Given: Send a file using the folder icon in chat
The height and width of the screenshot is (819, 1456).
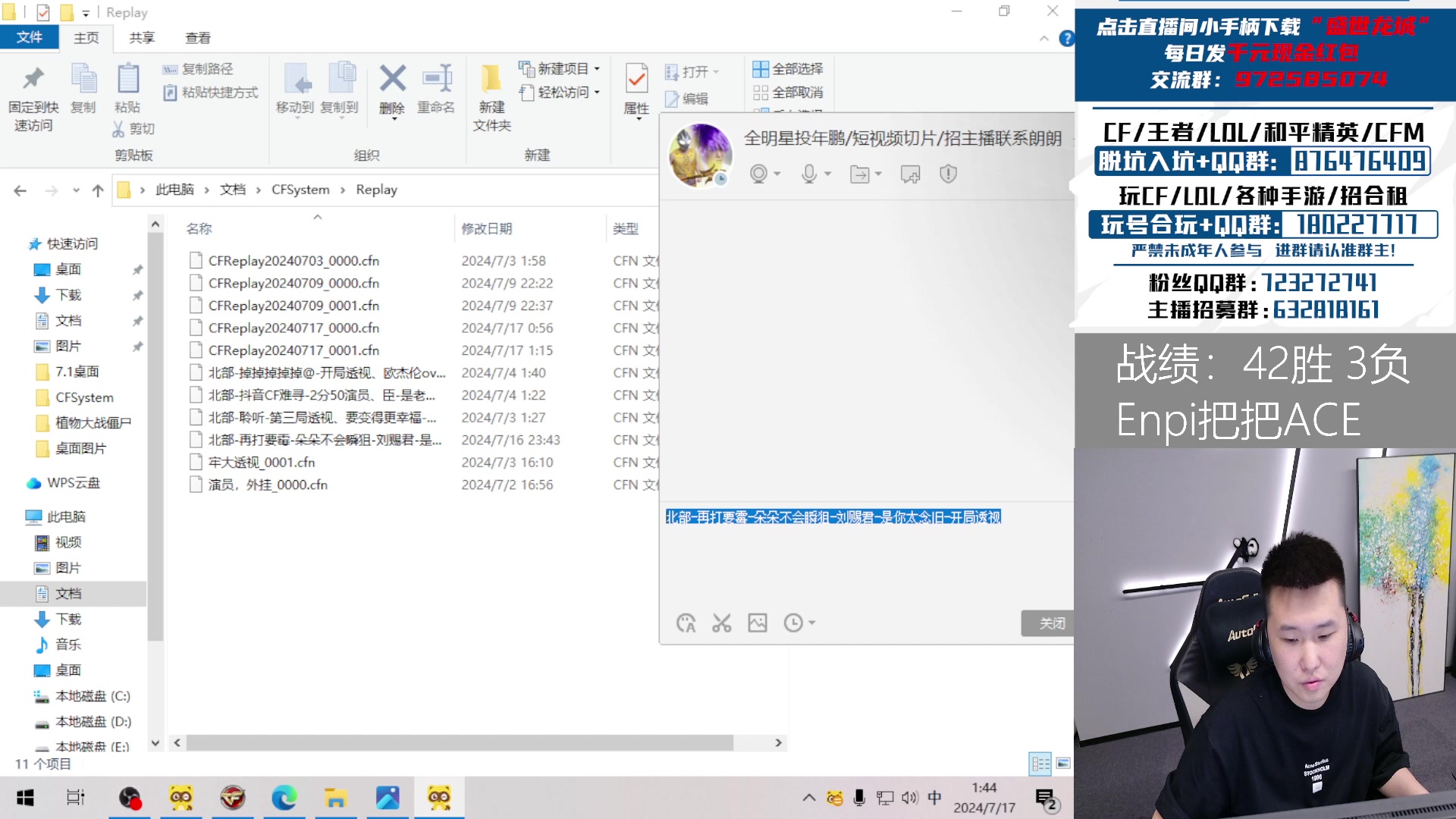Looking at the screenshot, I should click(x=861, y=174).
